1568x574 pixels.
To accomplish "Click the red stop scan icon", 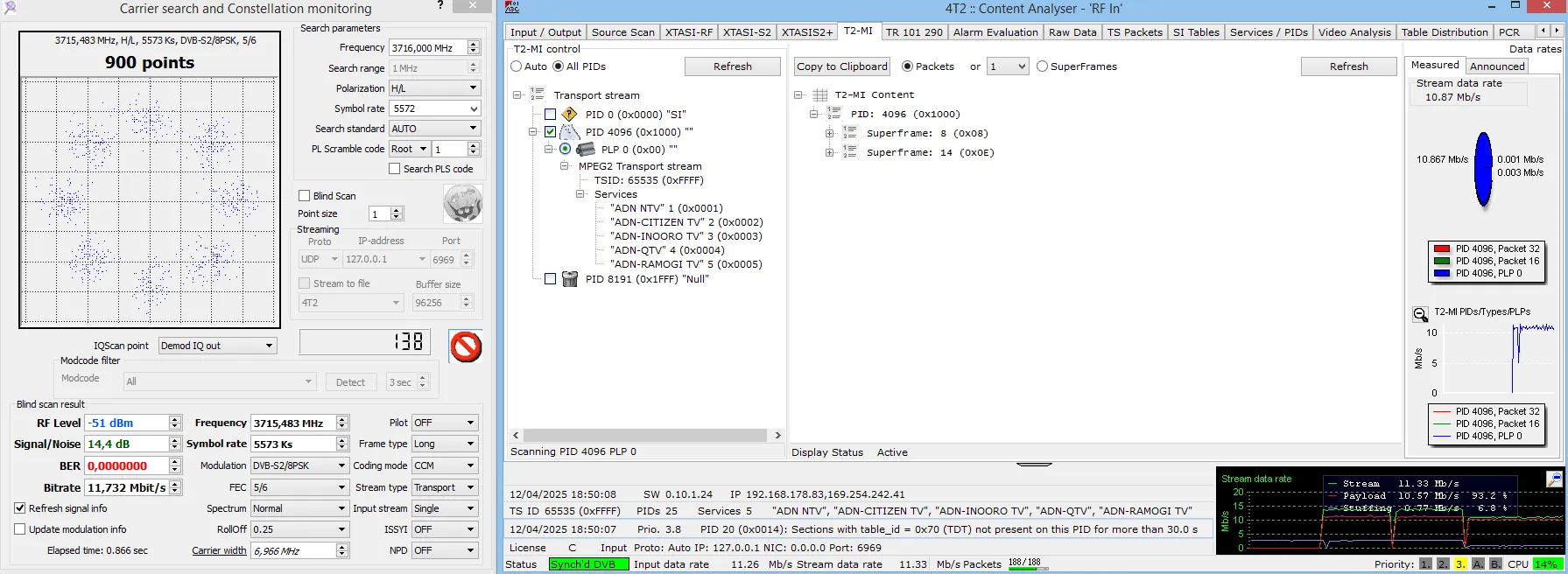I will (x=466, y=346).
